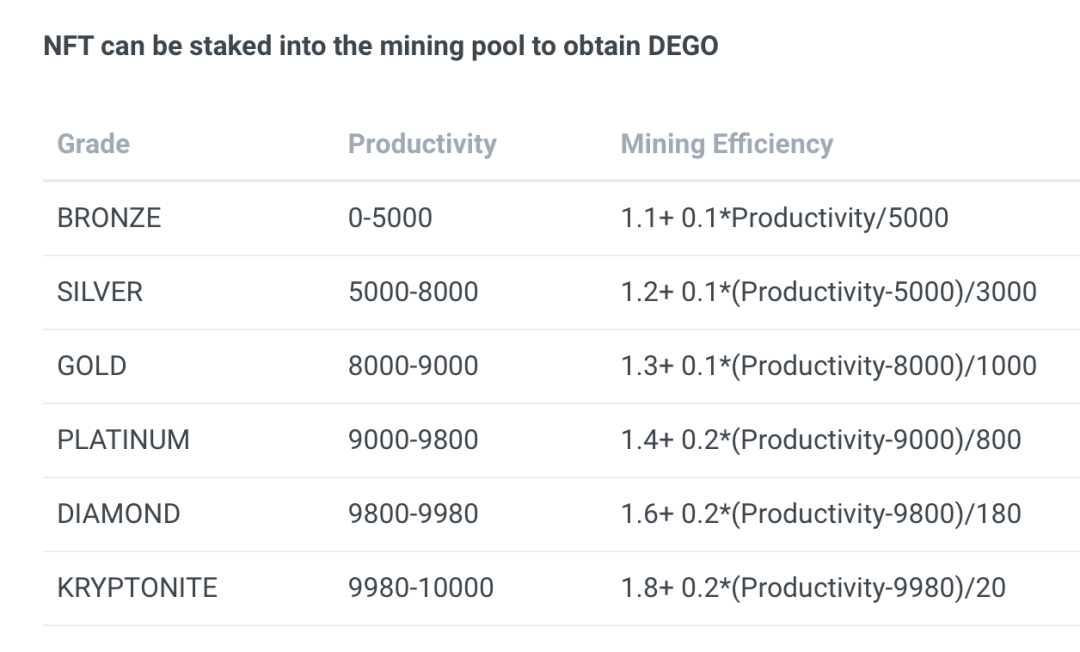Viewport: 1080px width, 652px height.
Task: Select the DIAMOND grade cell
Action: (x=119, y=514)
